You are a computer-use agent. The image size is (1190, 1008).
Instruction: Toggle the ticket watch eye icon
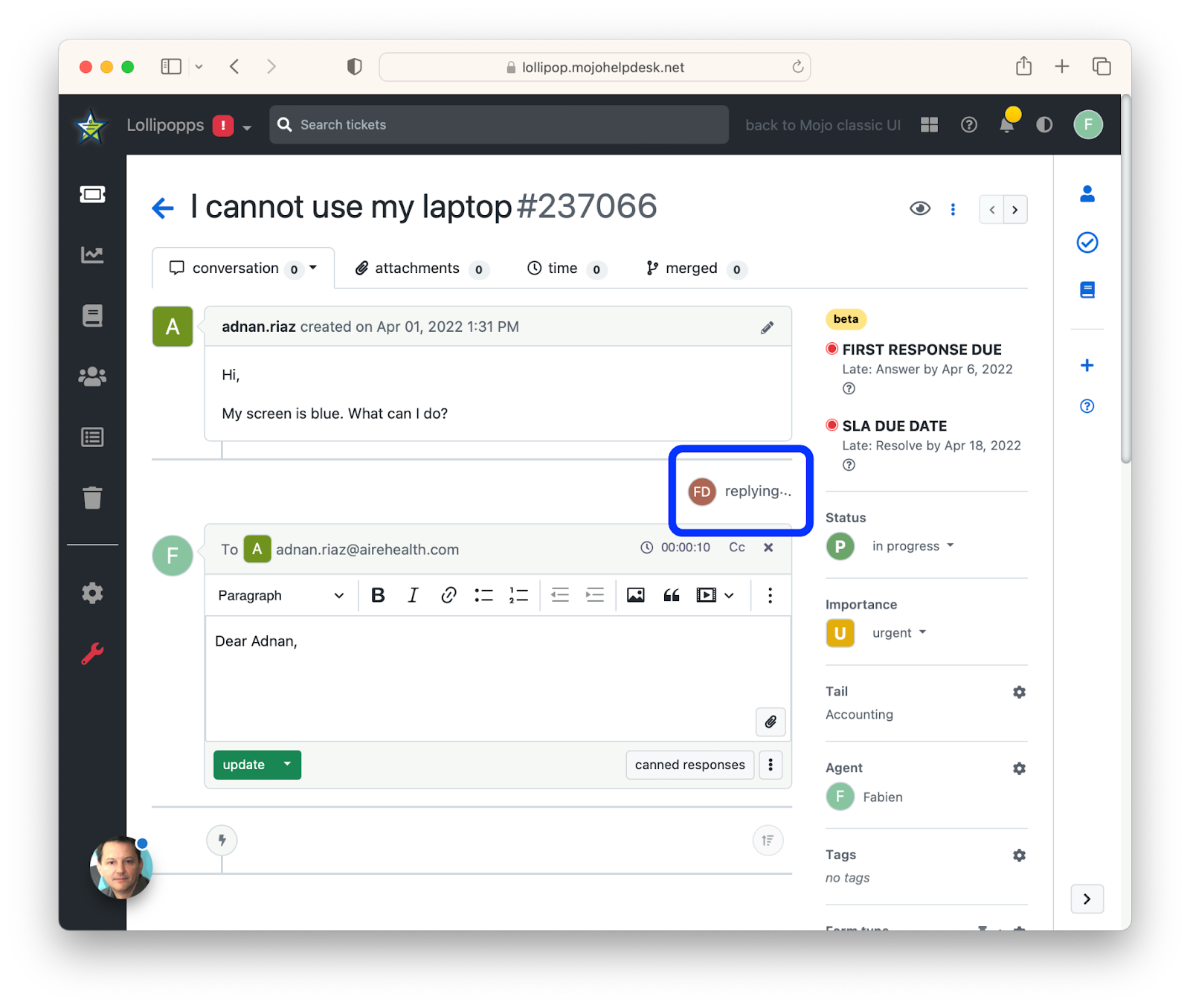coord(920,209)
